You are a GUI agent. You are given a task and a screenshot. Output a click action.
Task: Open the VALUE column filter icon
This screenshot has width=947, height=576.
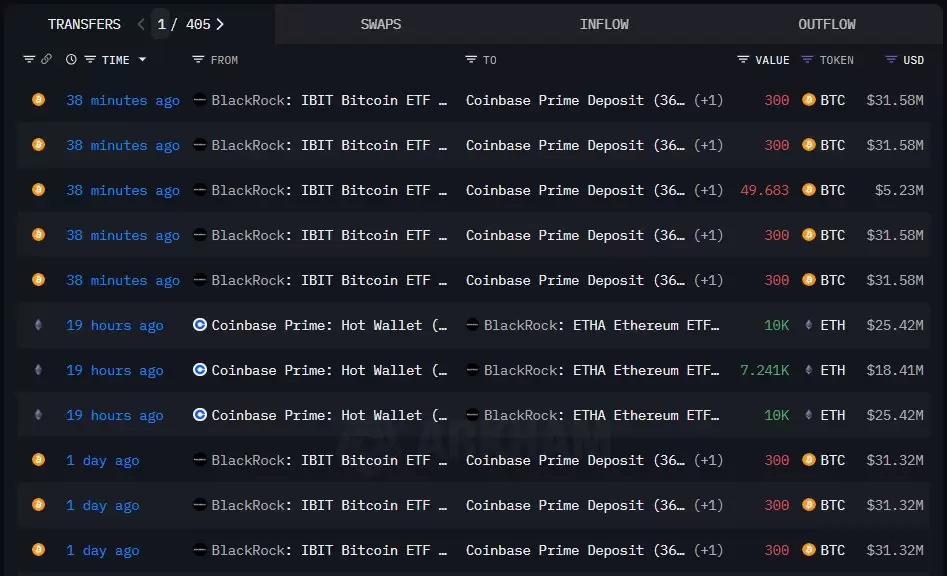click(x=743, y=59)
